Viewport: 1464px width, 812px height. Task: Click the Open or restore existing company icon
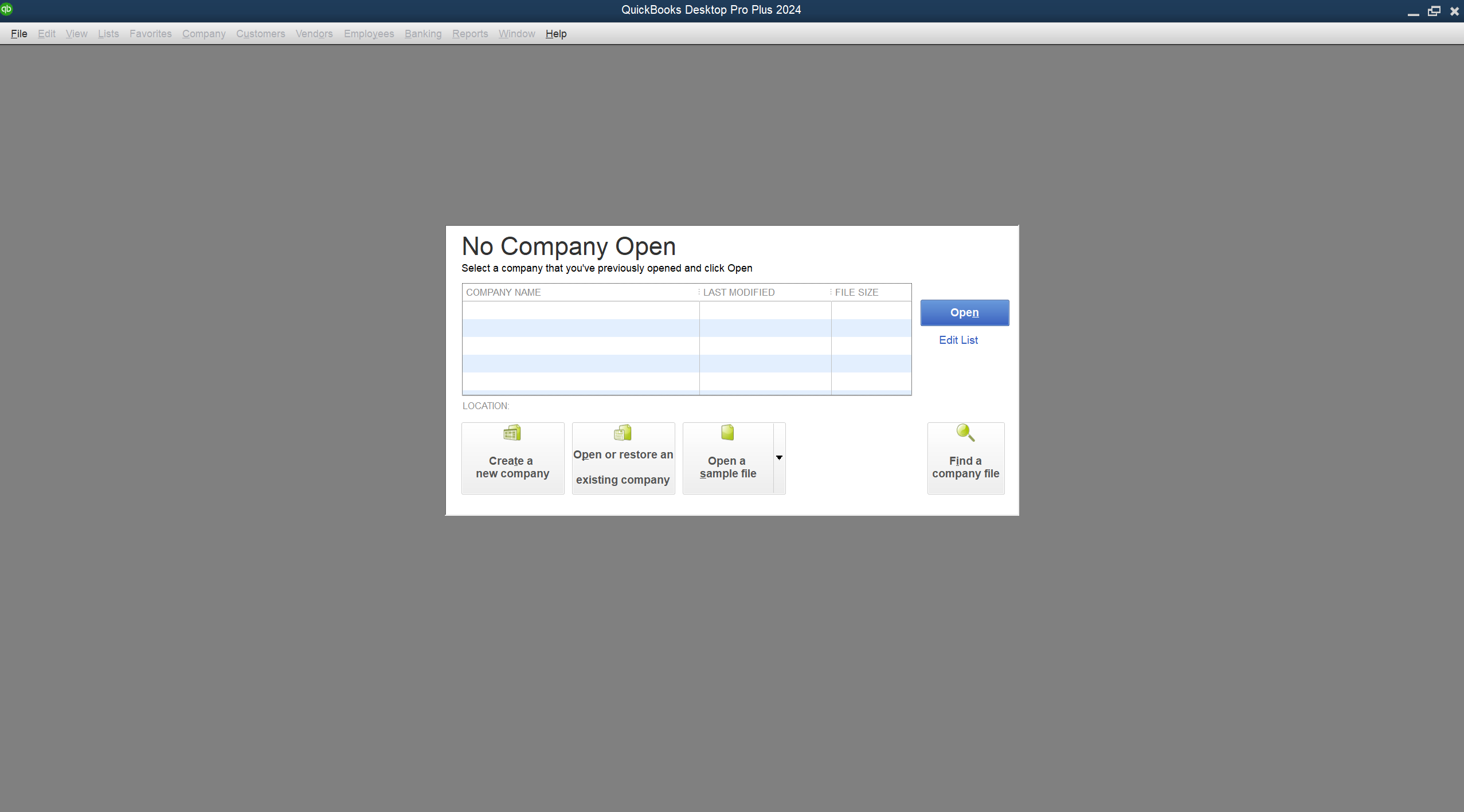623,433
